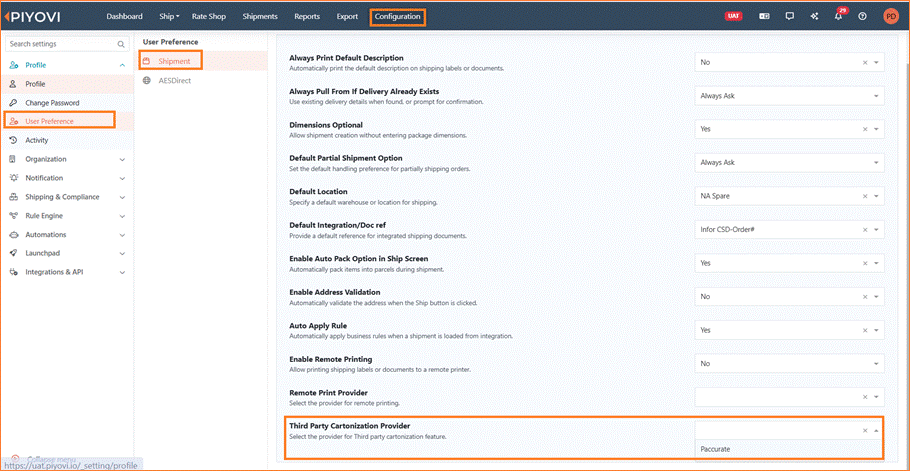Click the Change Password key icon
The image size is (910, 471).
(13, 103)
